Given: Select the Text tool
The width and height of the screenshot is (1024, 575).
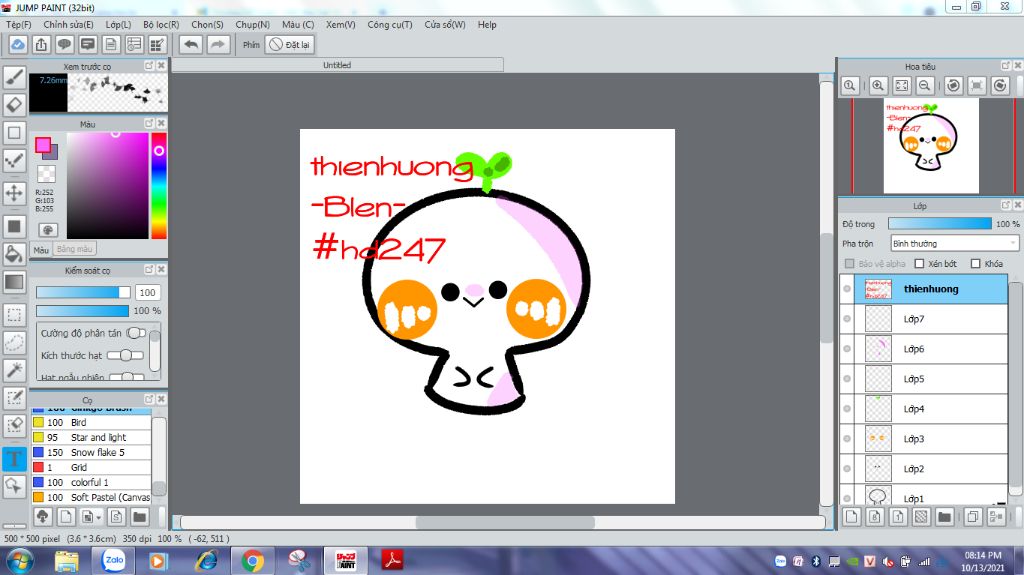Looking at the screenshot, I should (14, 458).
